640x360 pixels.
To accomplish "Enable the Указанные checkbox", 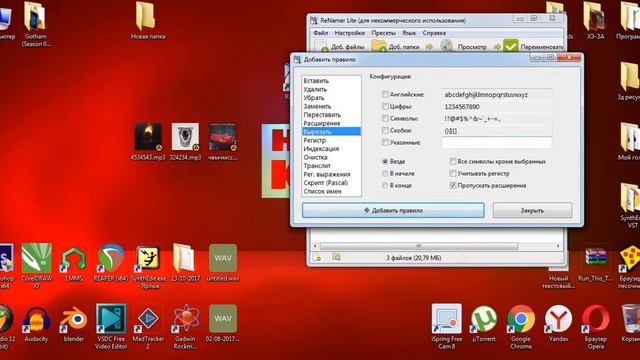I will 385,142.
